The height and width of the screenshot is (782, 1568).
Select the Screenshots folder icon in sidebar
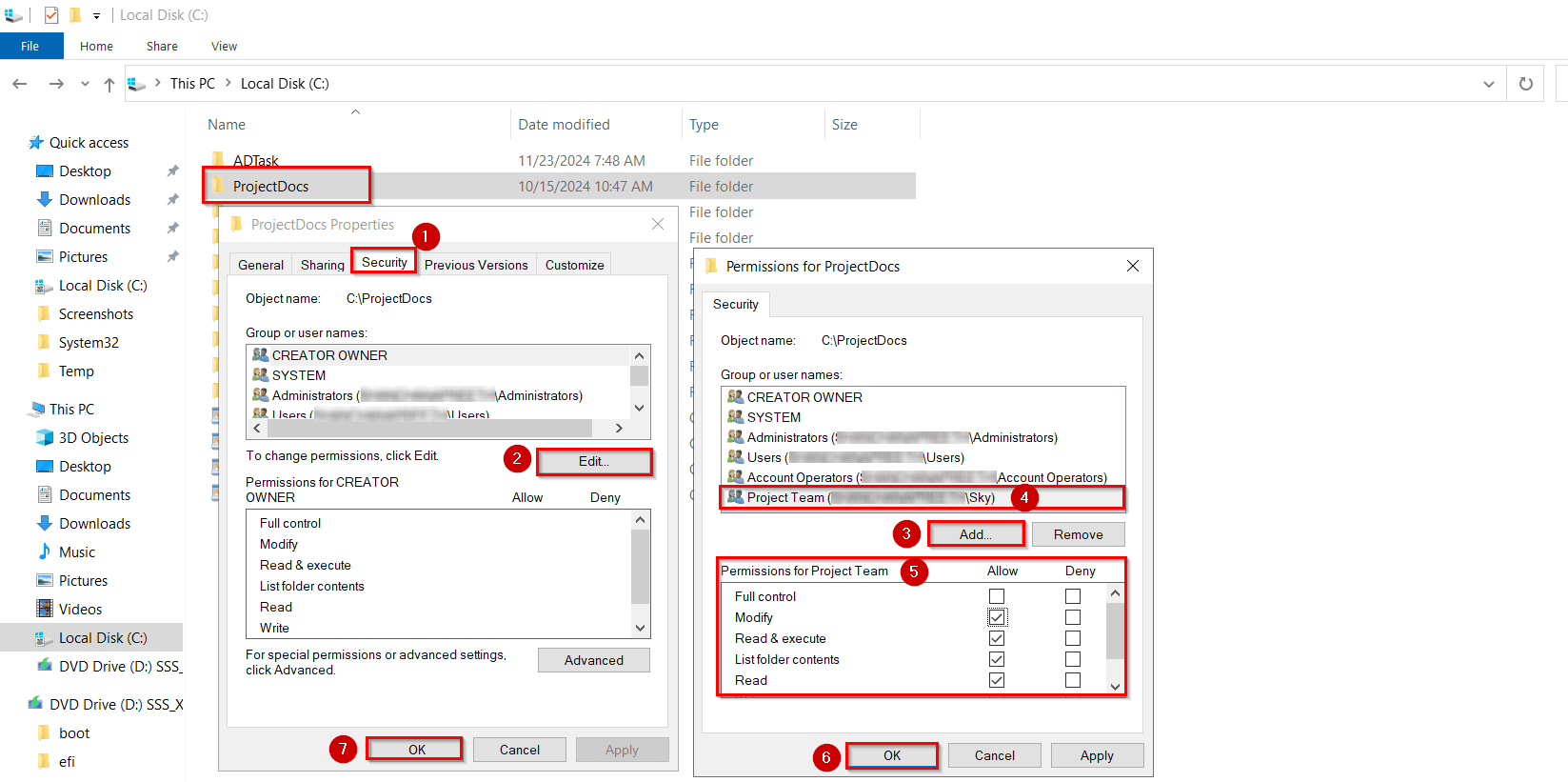(44, 314)
